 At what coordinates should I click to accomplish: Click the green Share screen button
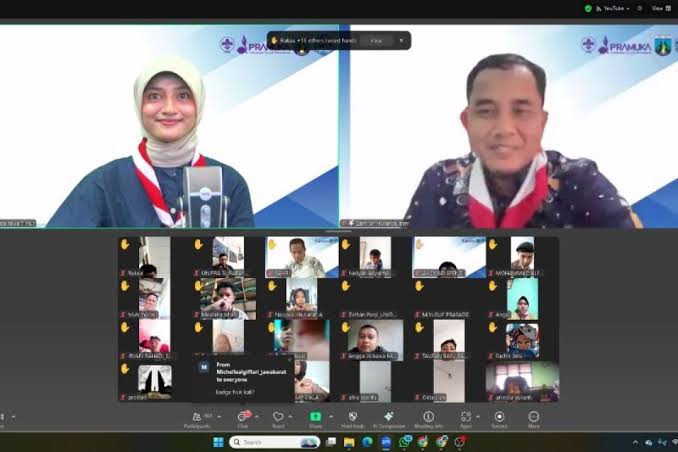315,417
